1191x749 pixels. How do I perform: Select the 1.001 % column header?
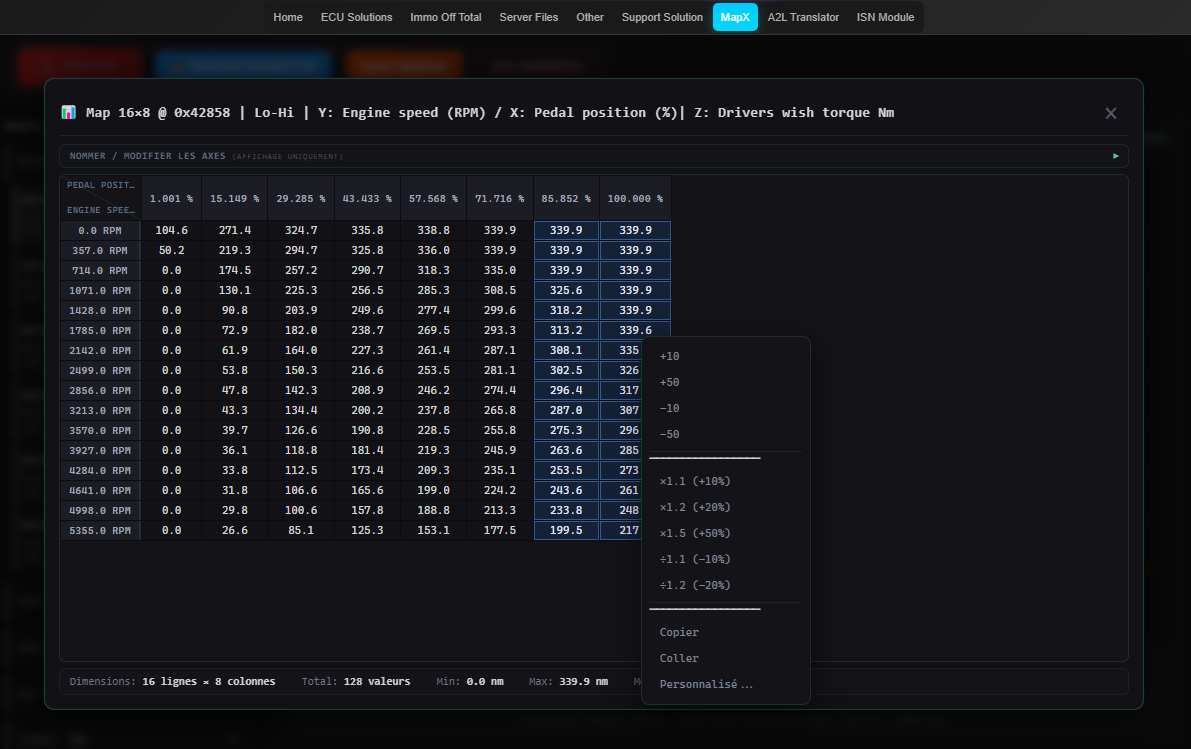click(x=171, y=198)
